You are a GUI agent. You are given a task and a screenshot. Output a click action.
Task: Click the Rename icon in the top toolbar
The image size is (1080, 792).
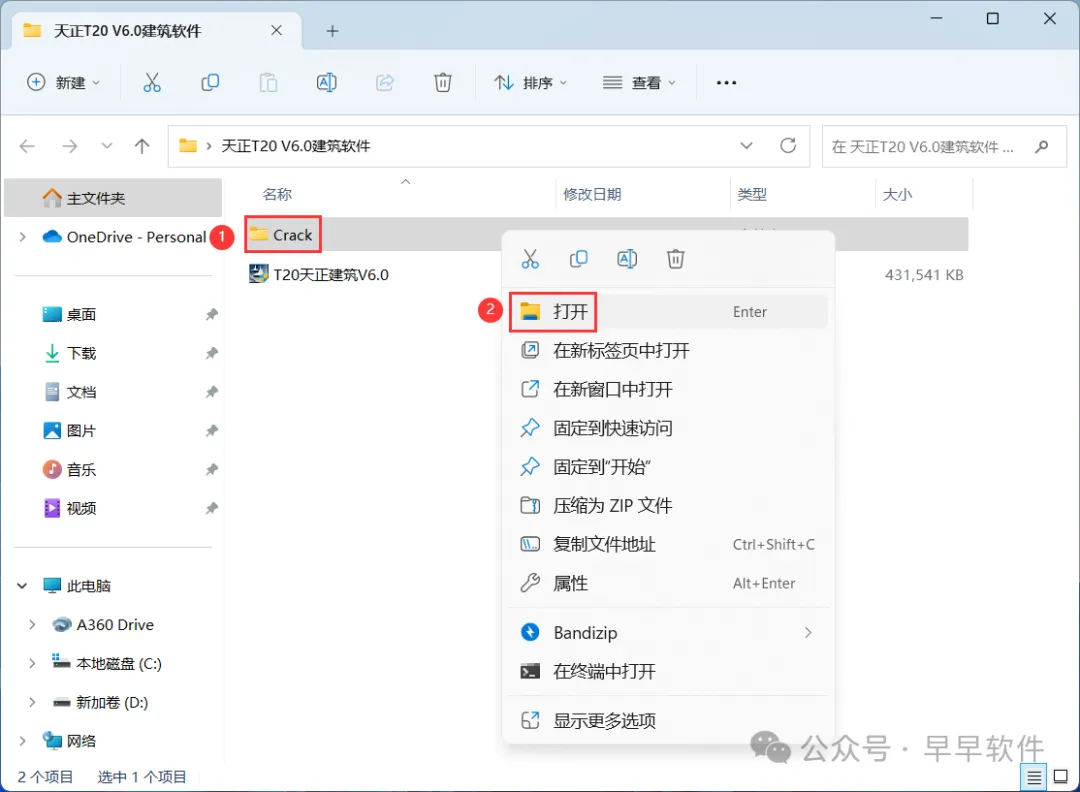click(x=326, y=83)
